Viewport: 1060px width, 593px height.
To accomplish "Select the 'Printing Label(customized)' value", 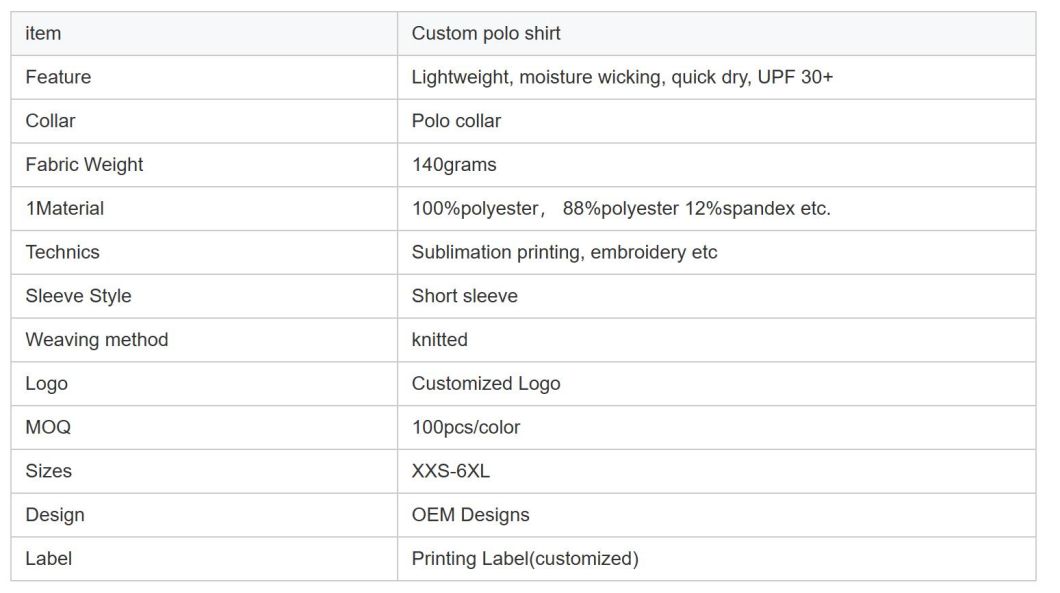I will (525, 559).
